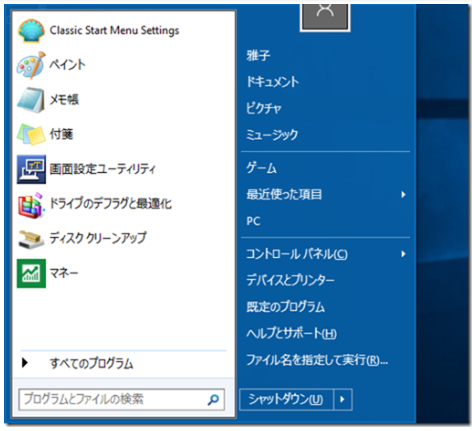
Task: Launch the green マネー chart icon
Action: [x=31, y=274]
